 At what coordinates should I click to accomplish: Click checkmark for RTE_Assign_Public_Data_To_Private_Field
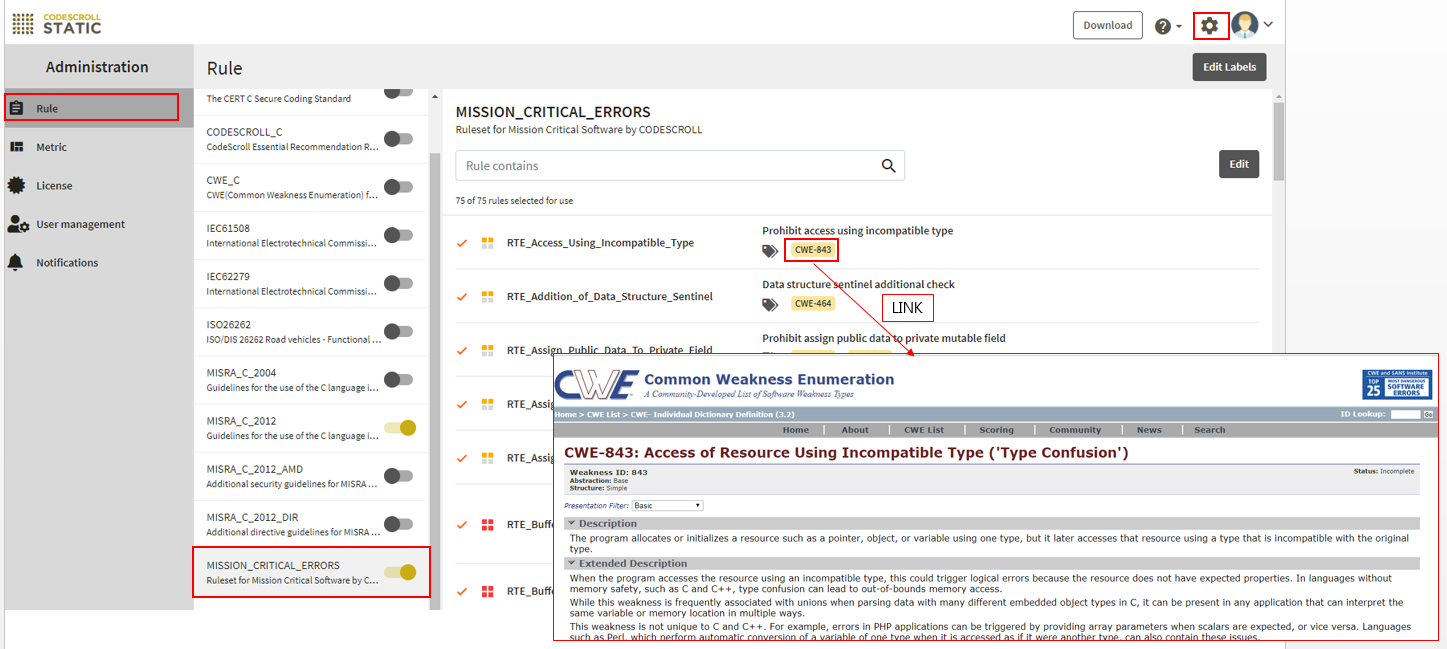pyautogui.click(x=462, y=351)
